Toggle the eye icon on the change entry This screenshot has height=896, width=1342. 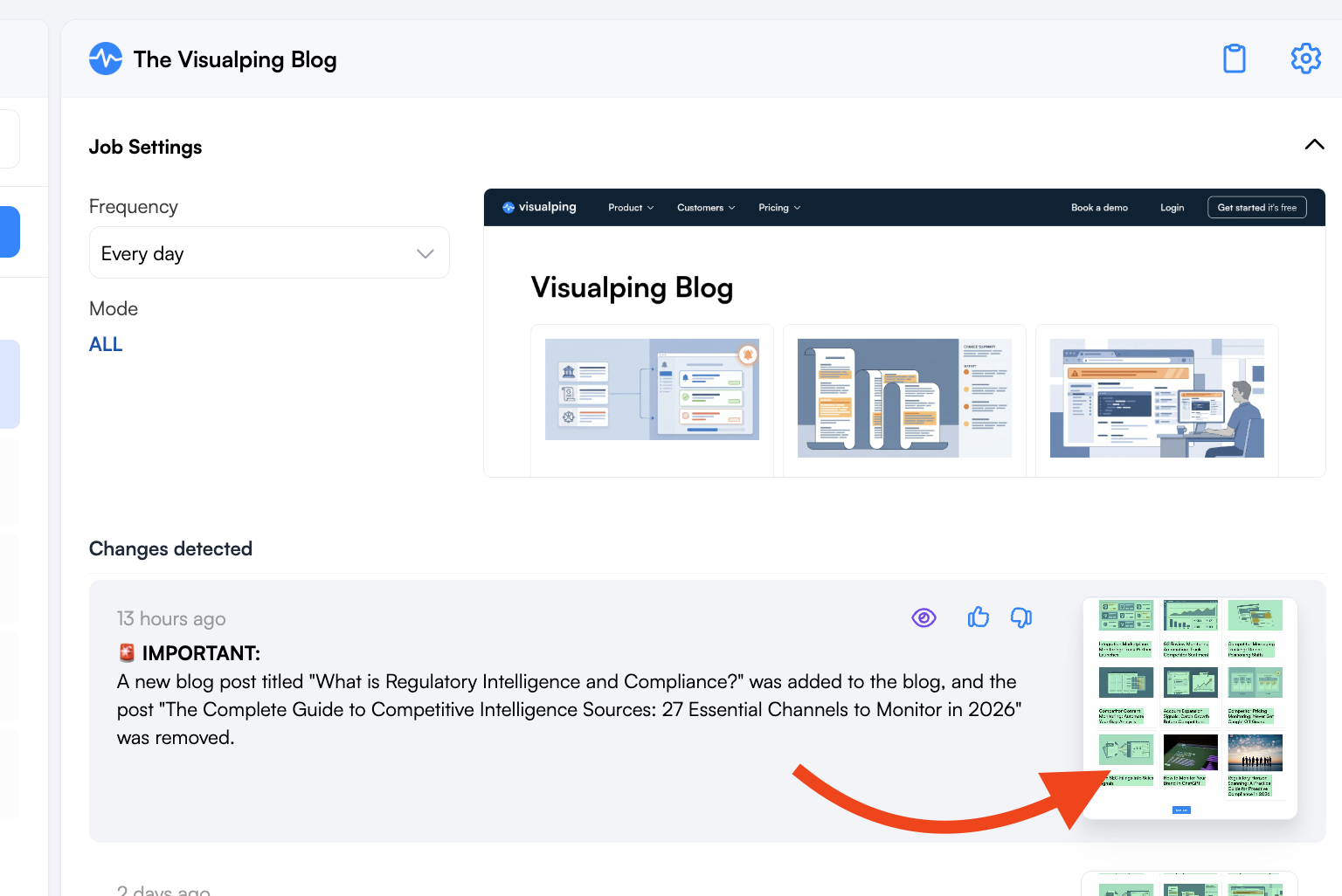923,617
